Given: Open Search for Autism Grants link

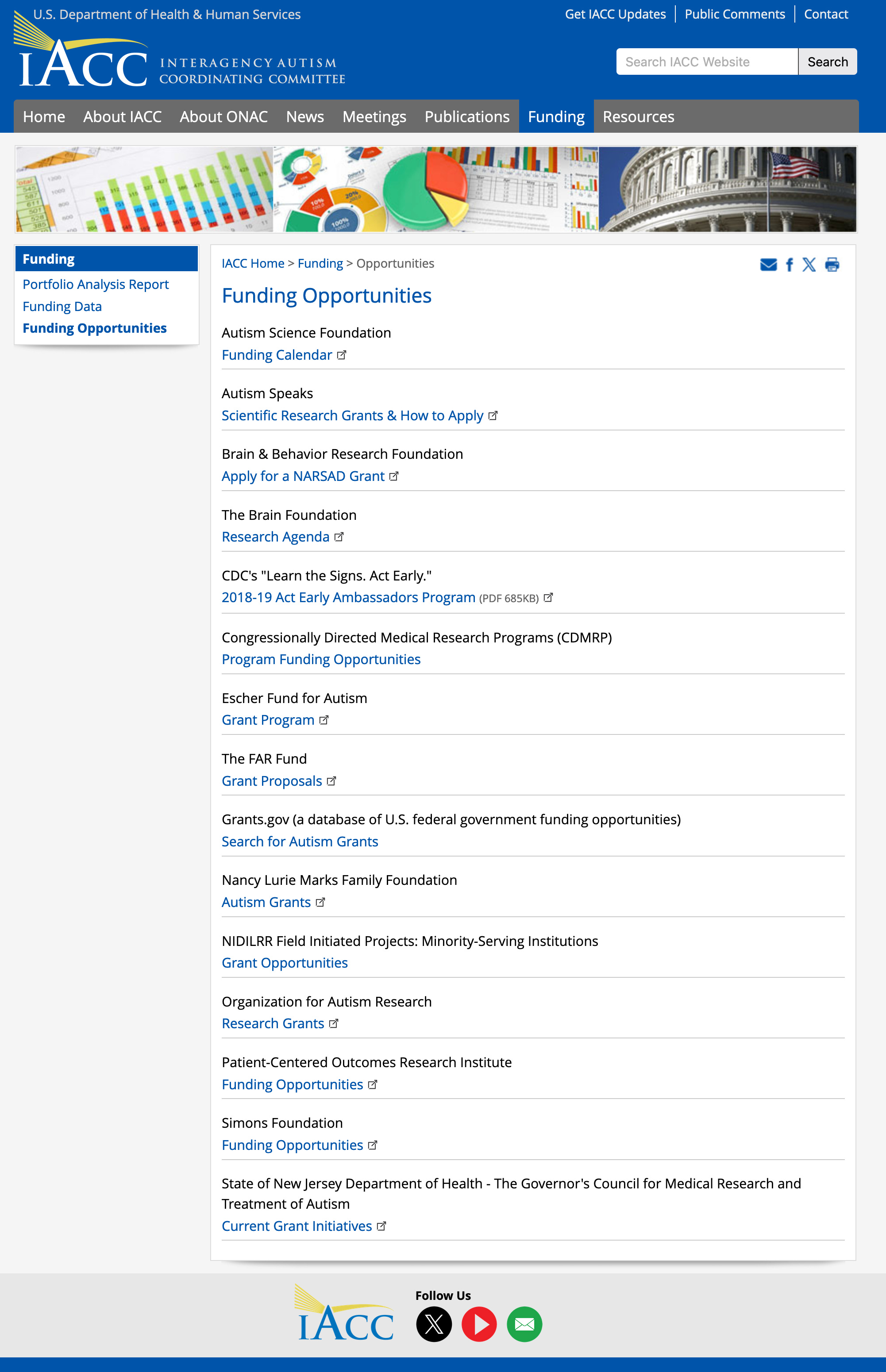Looking at the screenshot, I should point(300,842).
